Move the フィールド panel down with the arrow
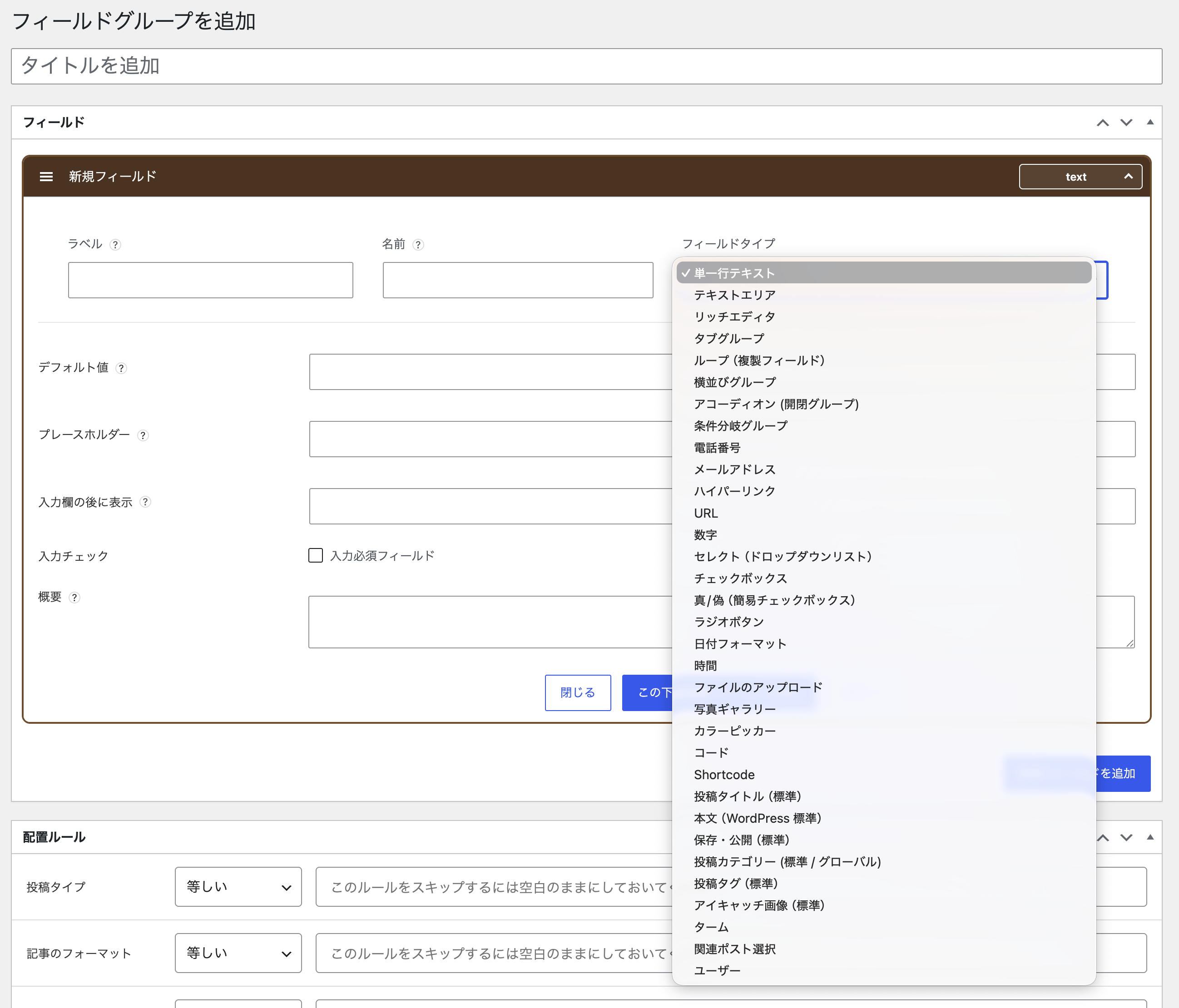 (x=1127, y=122)
